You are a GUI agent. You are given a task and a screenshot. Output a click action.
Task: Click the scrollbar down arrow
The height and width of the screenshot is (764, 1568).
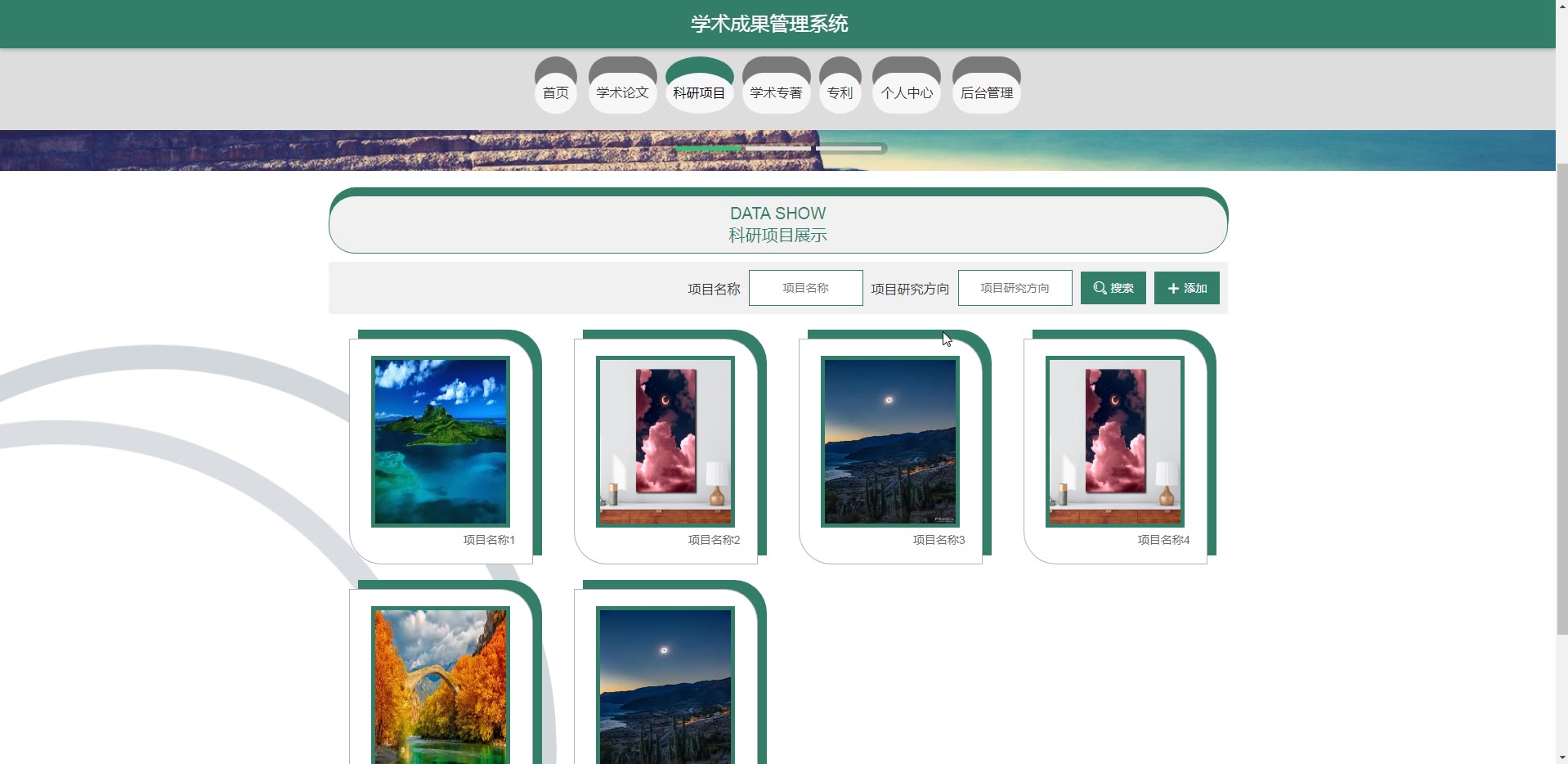click(x=1561, y=757)
